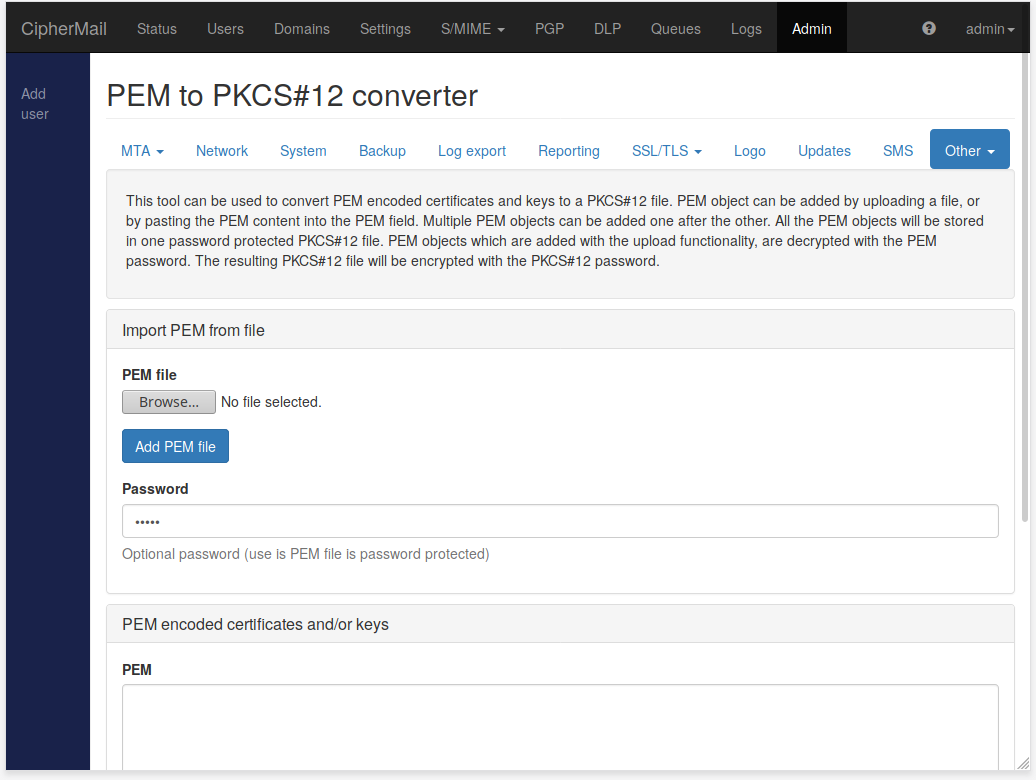Viewport: 1036px width, 780px height.
Task: Expand the S/MIME dropdown menu
Action: pos(473,28)
